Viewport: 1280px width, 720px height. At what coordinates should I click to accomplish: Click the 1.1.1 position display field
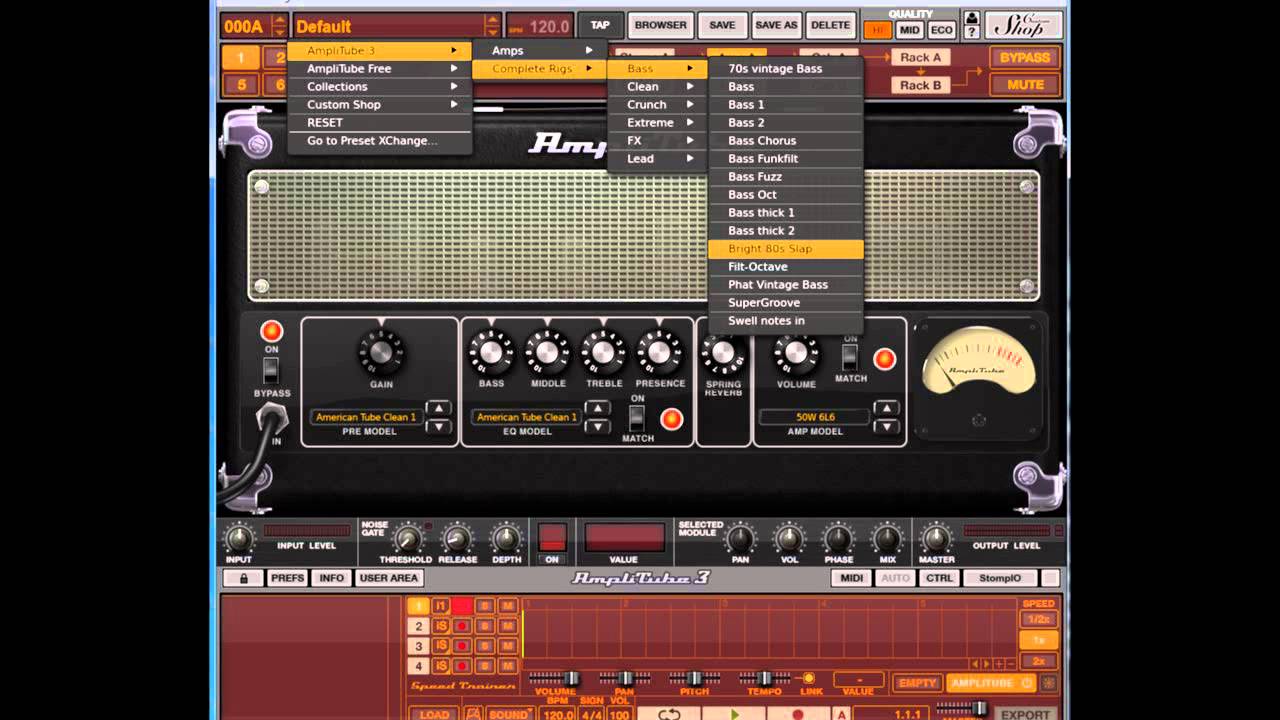[892, 714]
